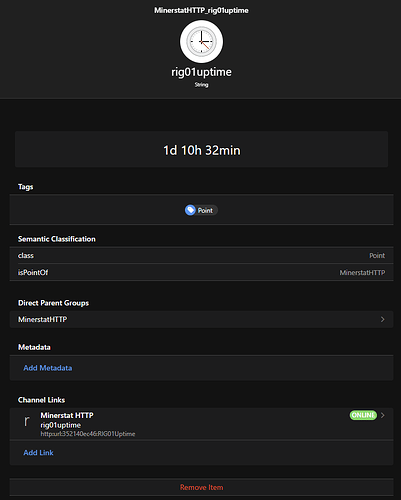Click the red Remove Item button
The image size is (401, 500).
(201, 487)
